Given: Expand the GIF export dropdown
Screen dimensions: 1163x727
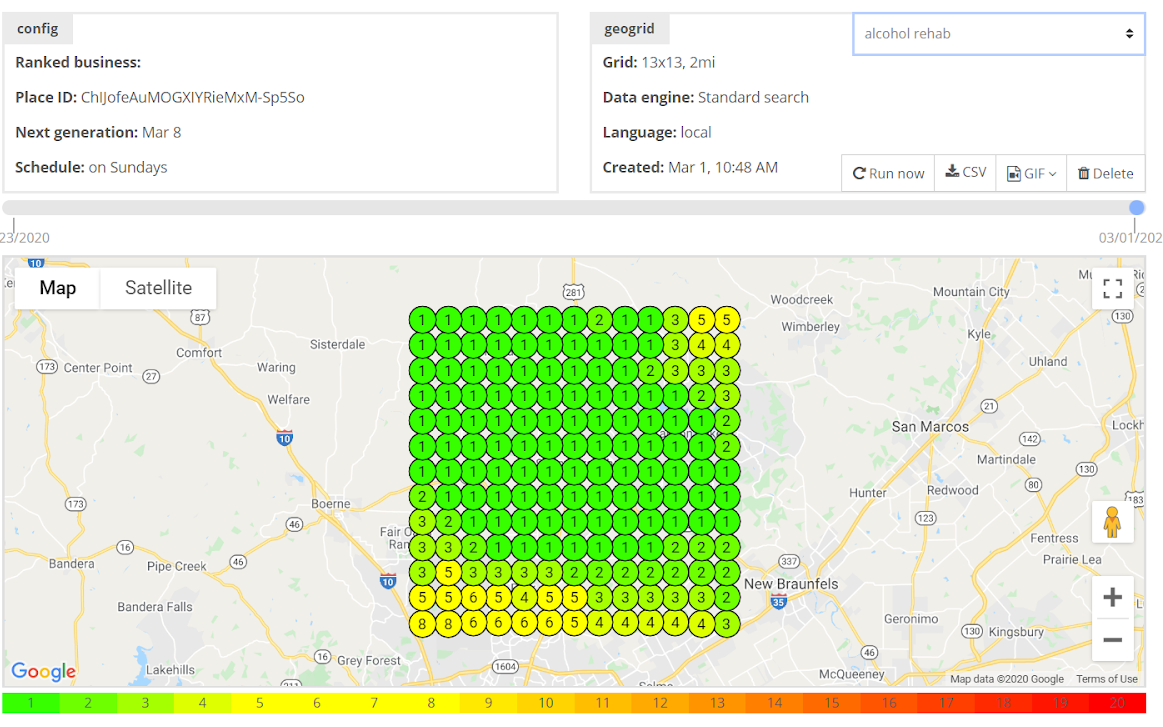Looking at the screenshot, I should (x=1031, y=173).
